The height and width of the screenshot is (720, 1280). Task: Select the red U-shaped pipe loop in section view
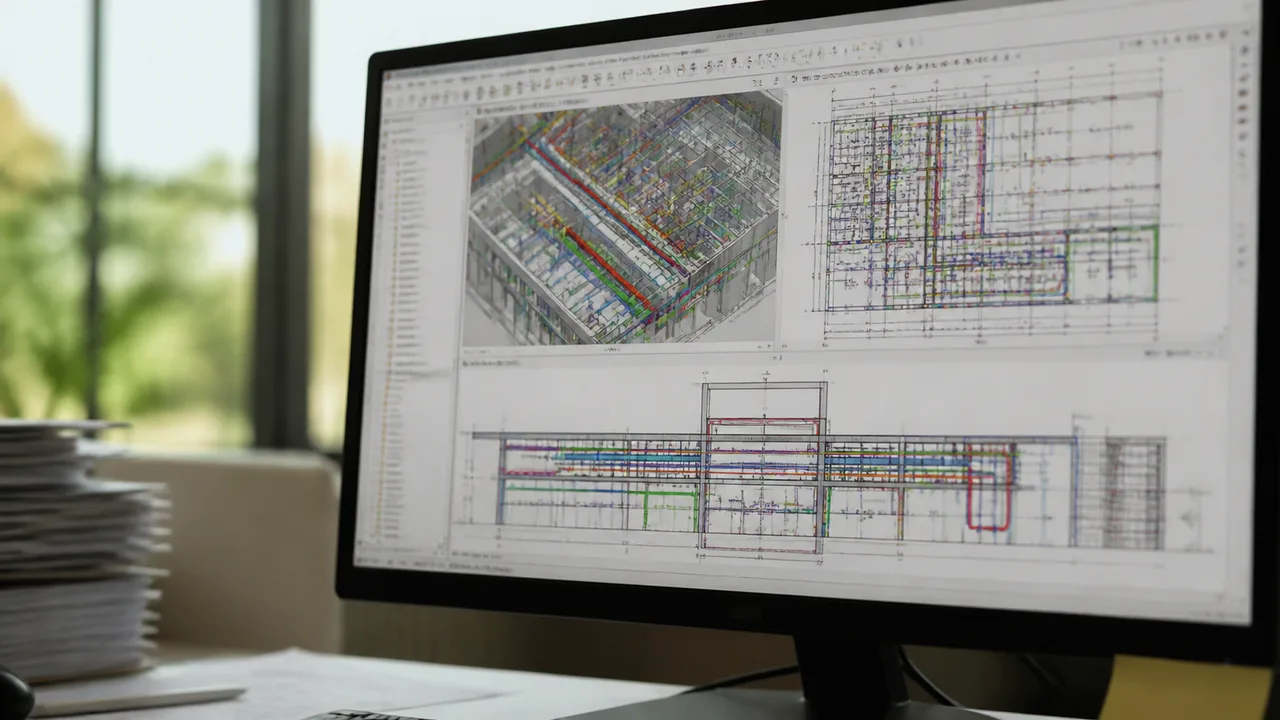(x=990, y=486)
